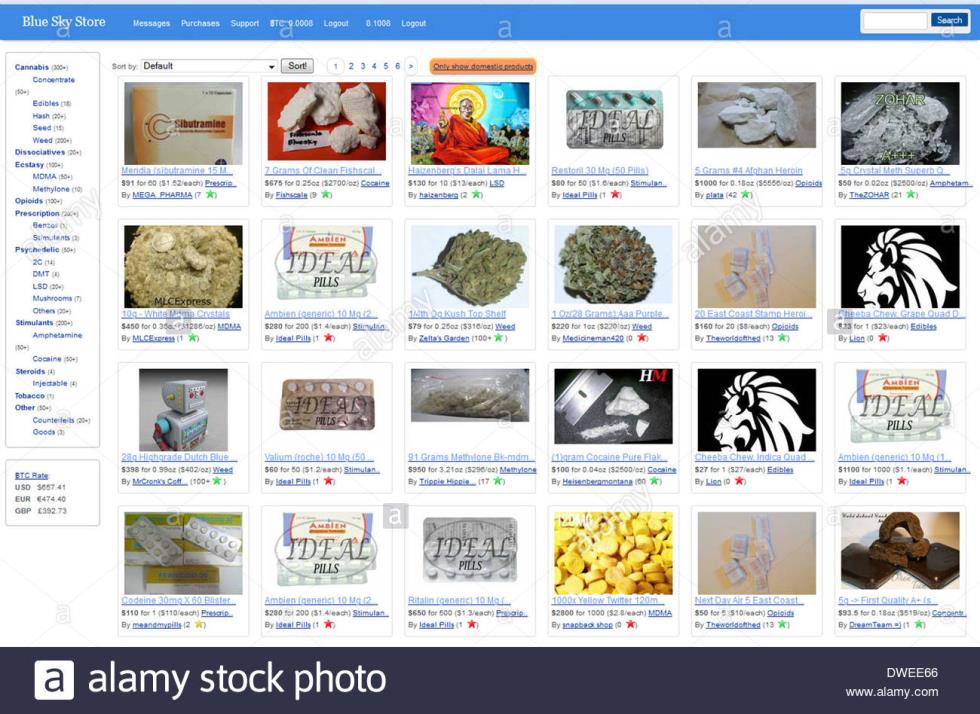The width and height of the screenshot is (980, 714).
Task: Open 'Codeine 30mg X 60 Blister' listing
Action: (x=178, y=600)
